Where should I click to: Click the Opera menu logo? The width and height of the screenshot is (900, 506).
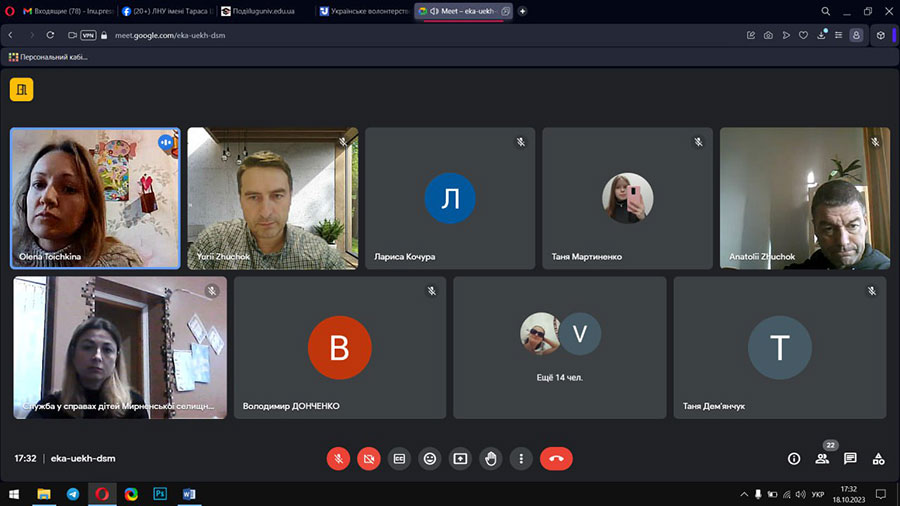coord(10,11)
